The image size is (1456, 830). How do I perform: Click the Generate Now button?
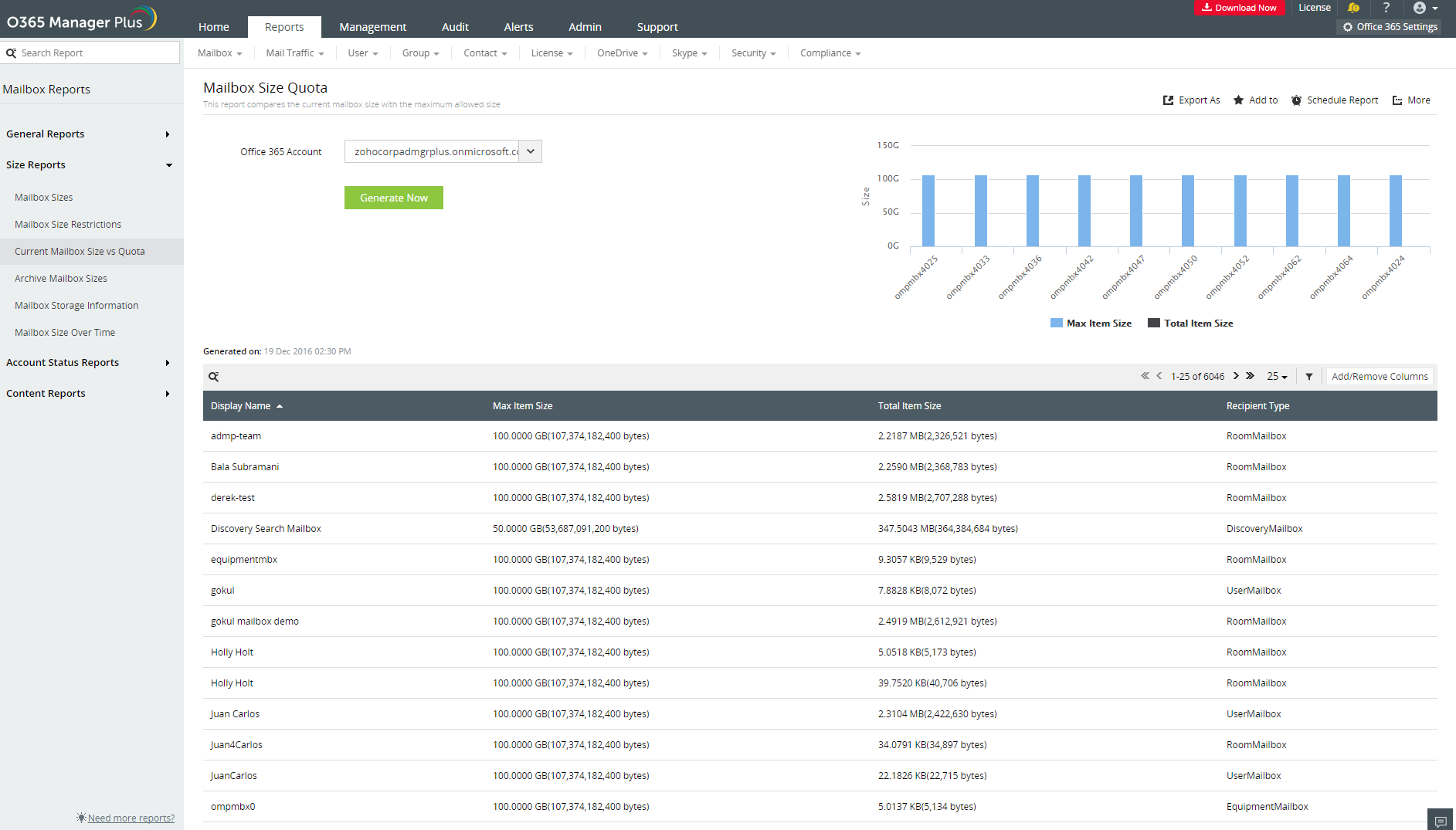pos(393,198)
